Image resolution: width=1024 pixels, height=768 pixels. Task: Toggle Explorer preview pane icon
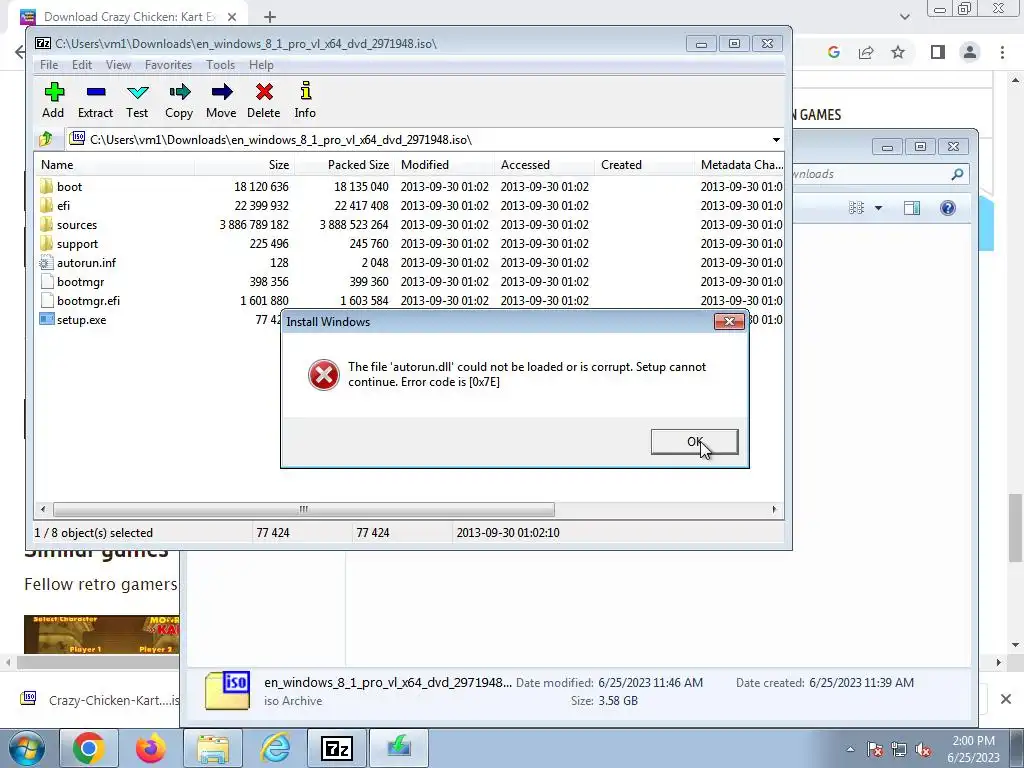[912, 208]
